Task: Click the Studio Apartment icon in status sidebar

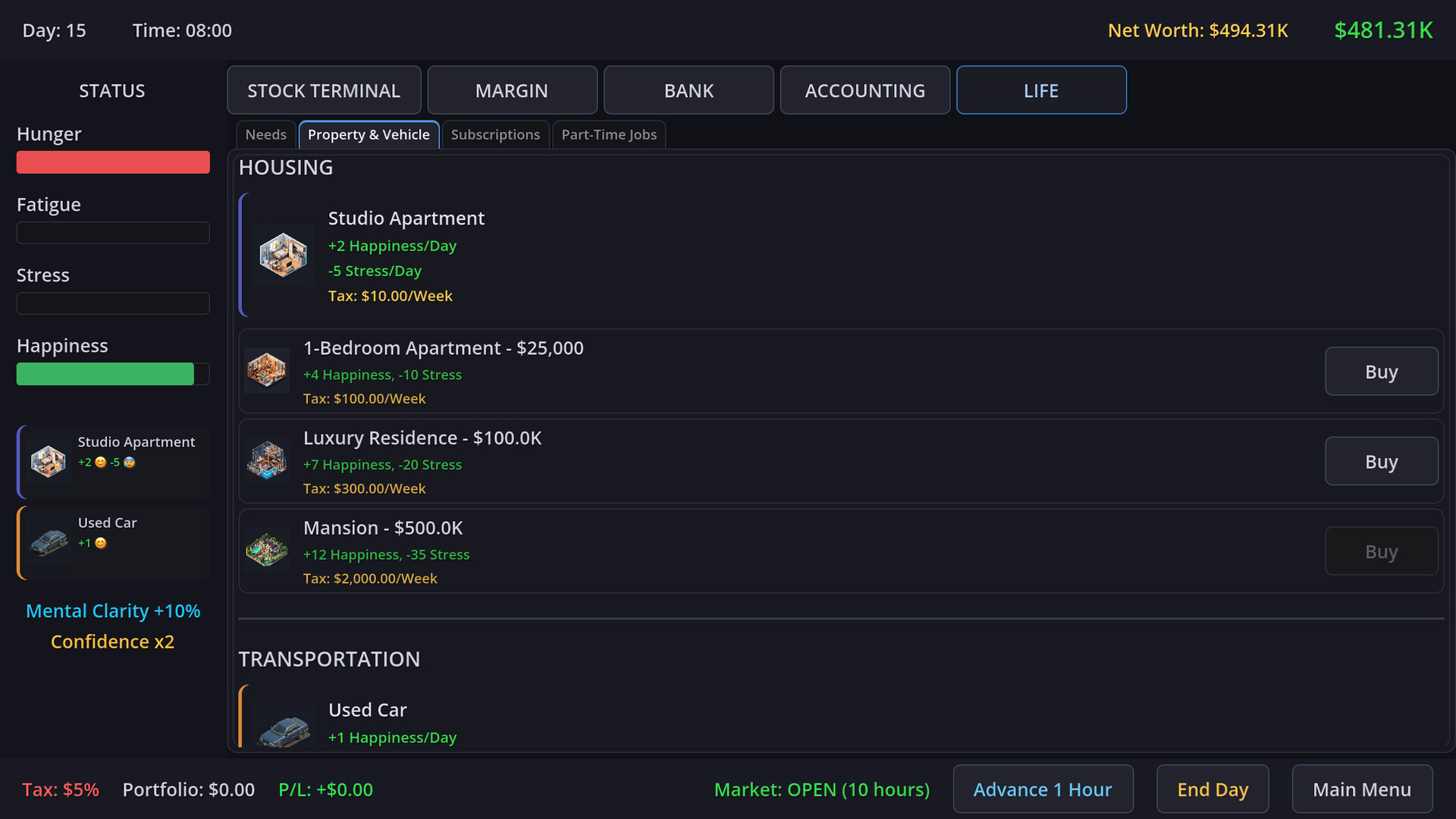Action: (49, 461)
